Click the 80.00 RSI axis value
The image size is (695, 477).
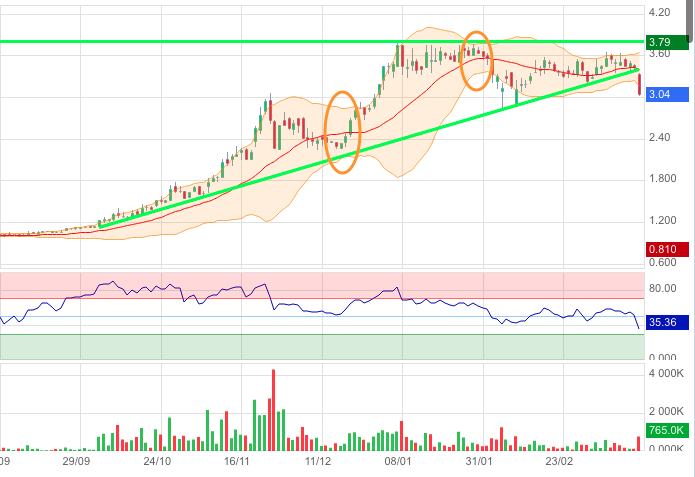pos(663,288)
